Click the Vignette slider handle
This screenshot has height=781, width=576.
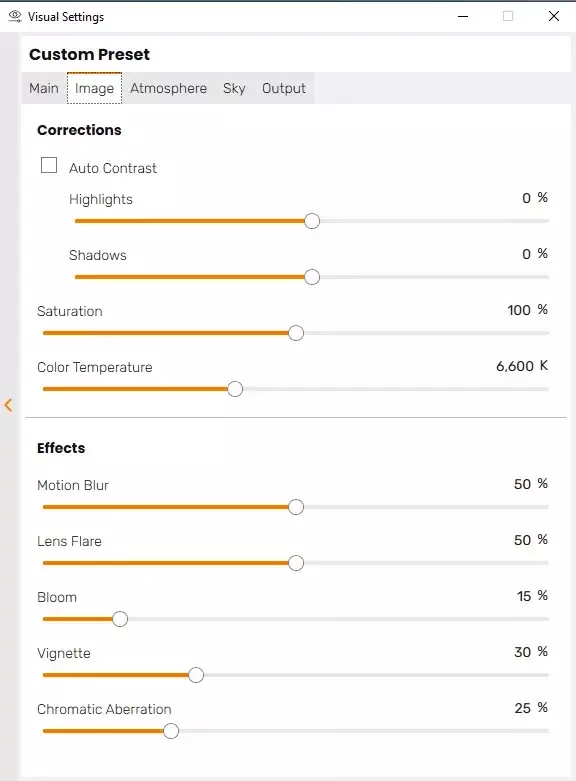pos(196,675)
